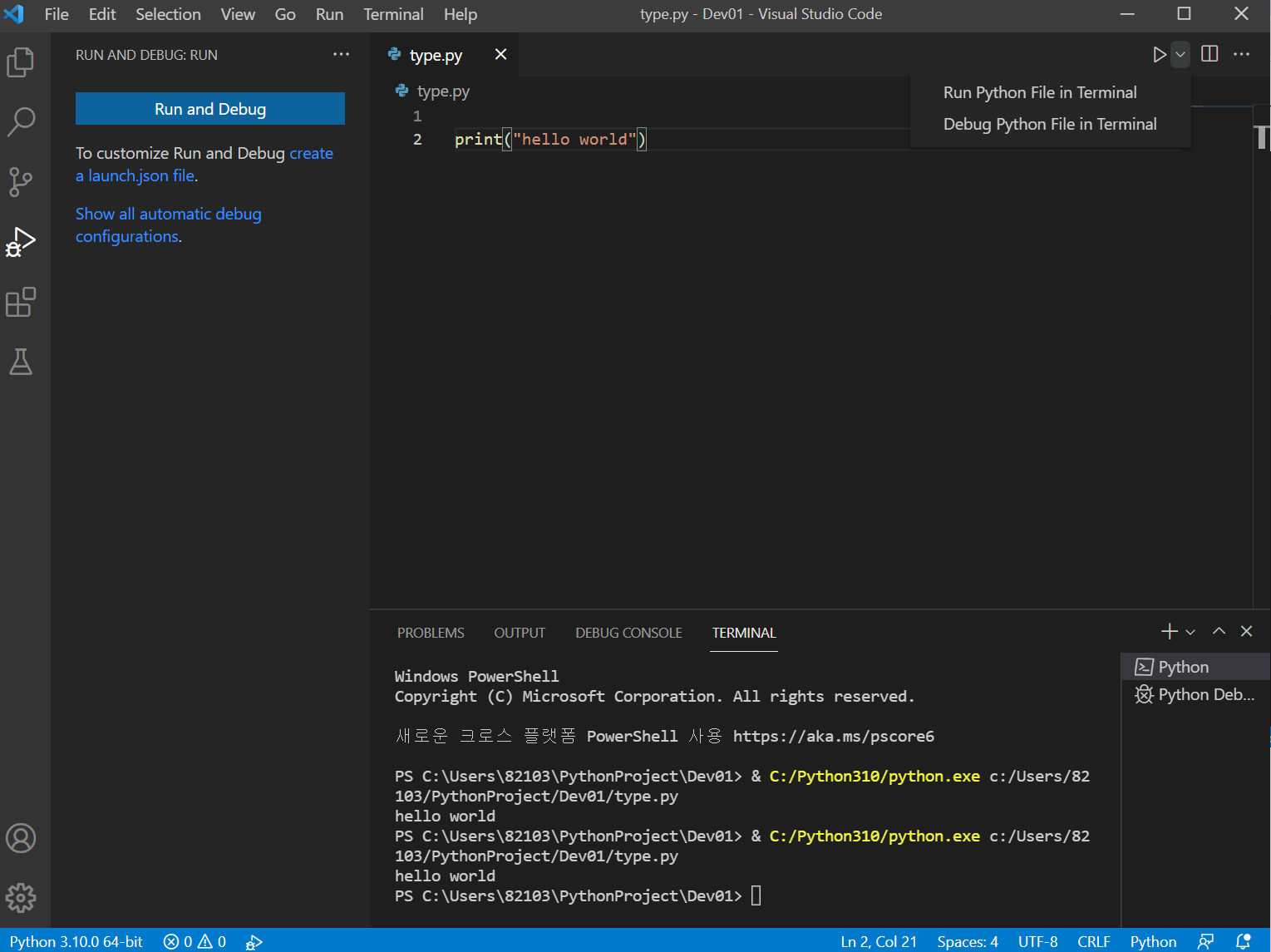Change CRLF end of line sequence

1094,941
